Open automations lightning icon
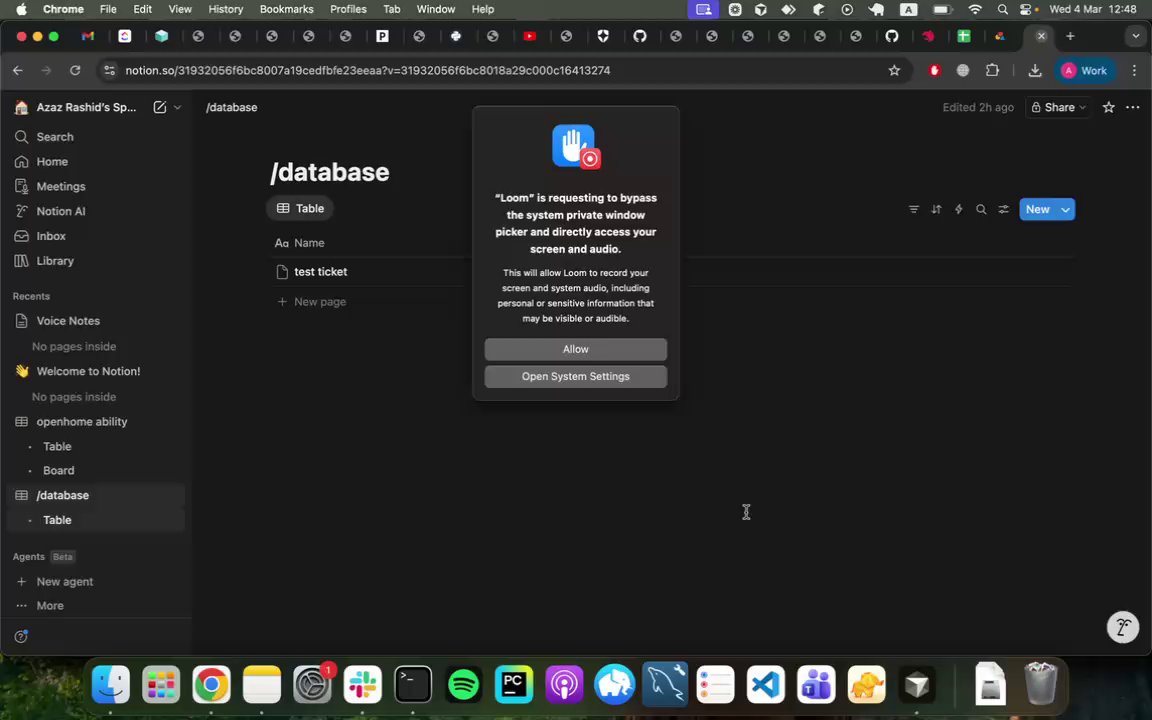Screen dimensions: 1152x720 958,209
